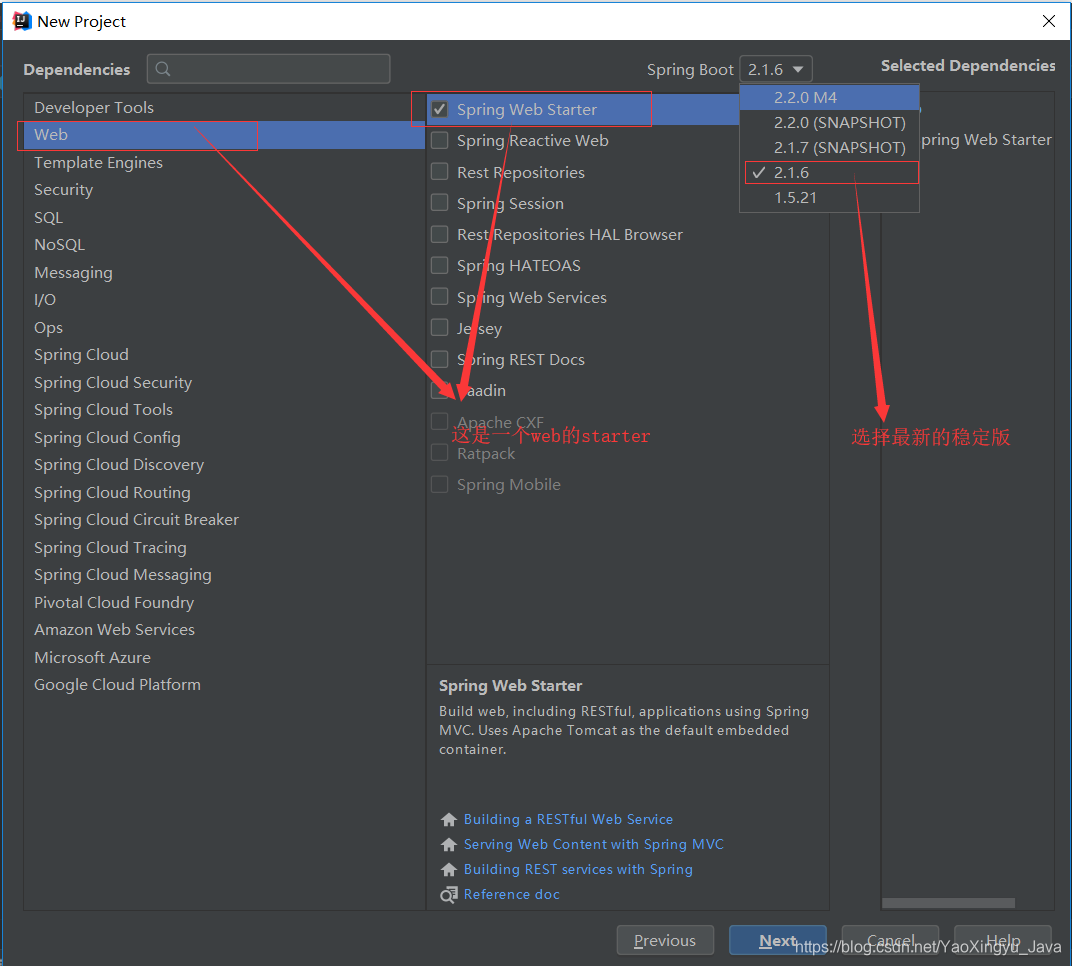
Task: Select Spring Cloud Discovery category
Action: pos(224,465)
